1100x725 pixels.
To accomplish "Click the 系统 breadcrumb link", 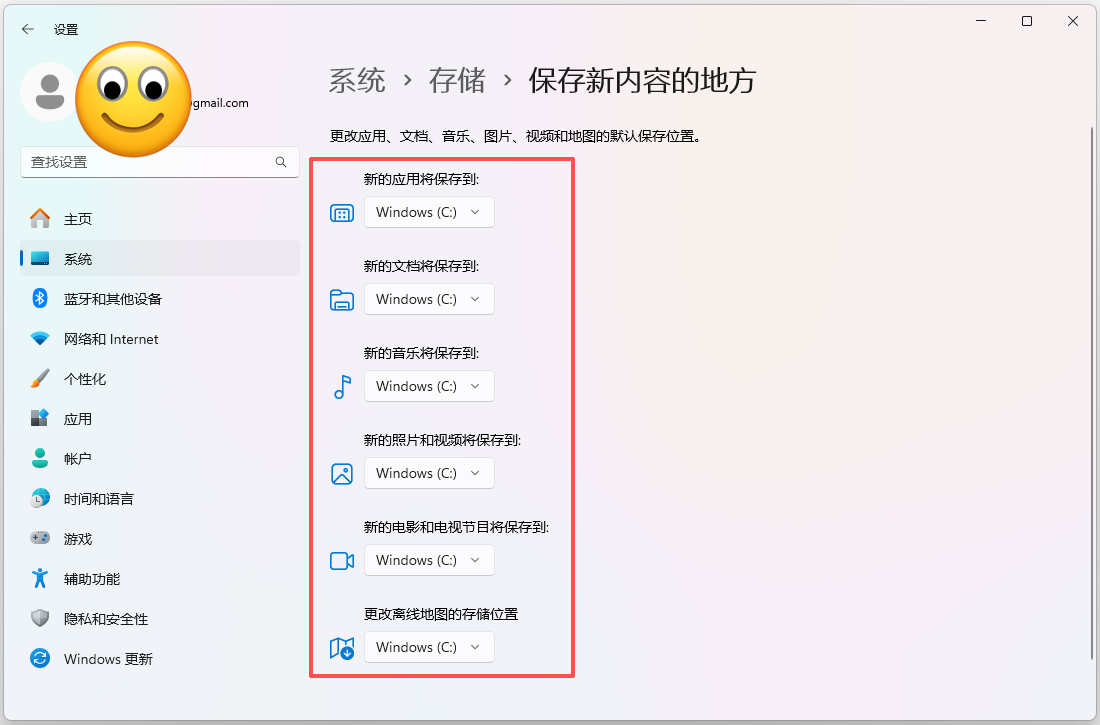I will tap(357, 81).
